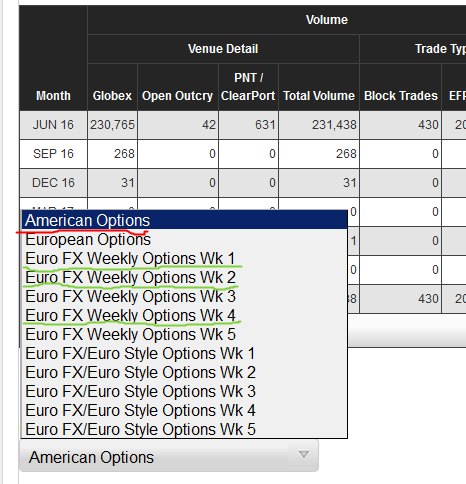
Task: Select Euro FX/Euro Style Options Wk 2
Action: coord(184,372)
